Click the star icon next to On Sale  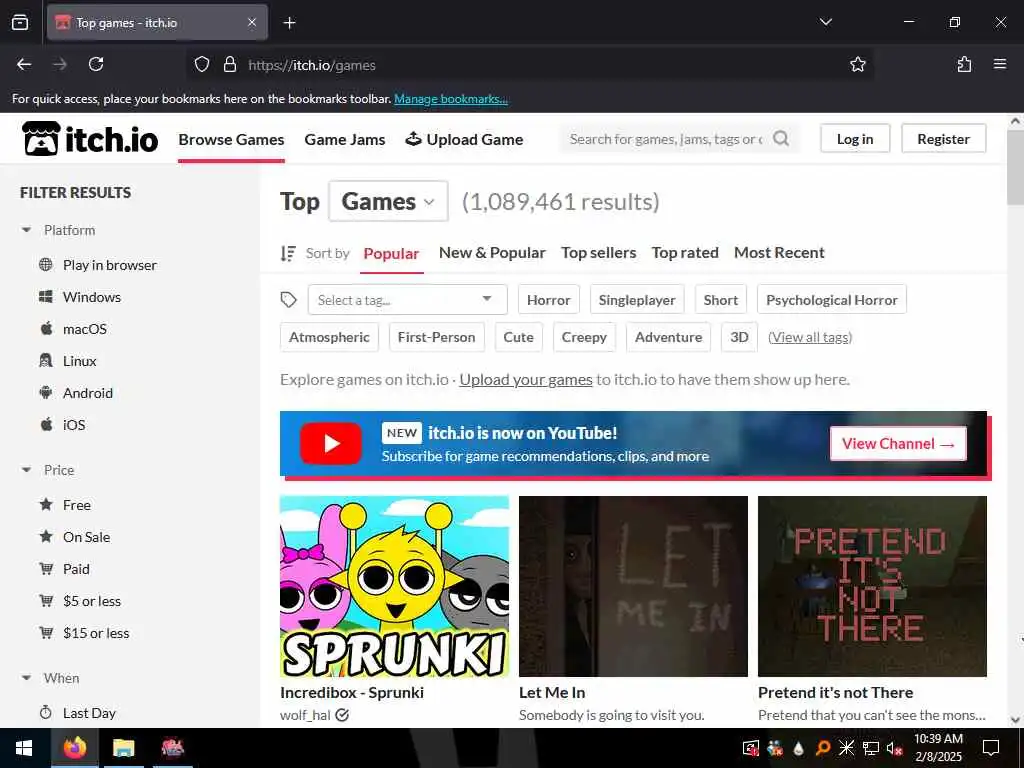pyautogui.click(x=46, y=536)
